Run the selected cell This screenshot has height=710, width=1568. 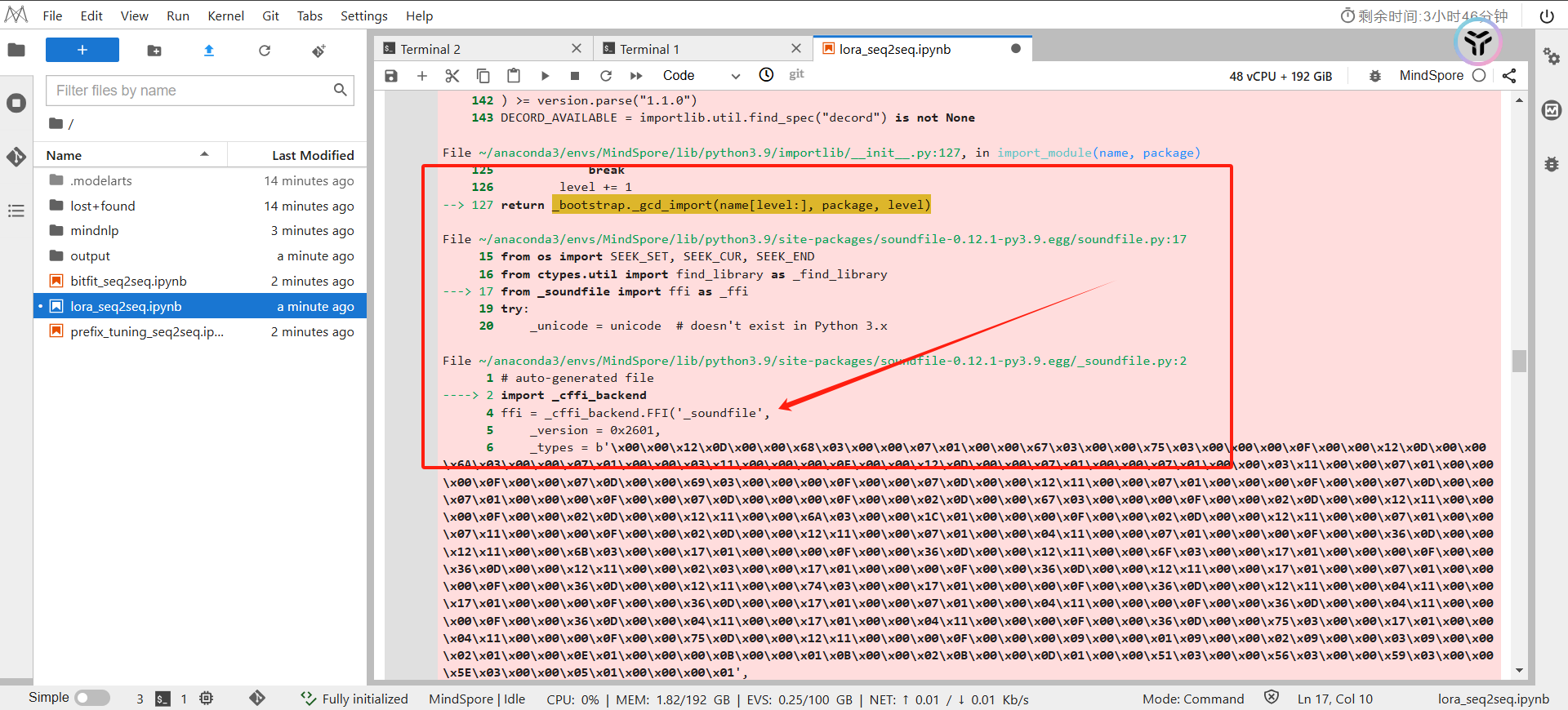point(545,76)
